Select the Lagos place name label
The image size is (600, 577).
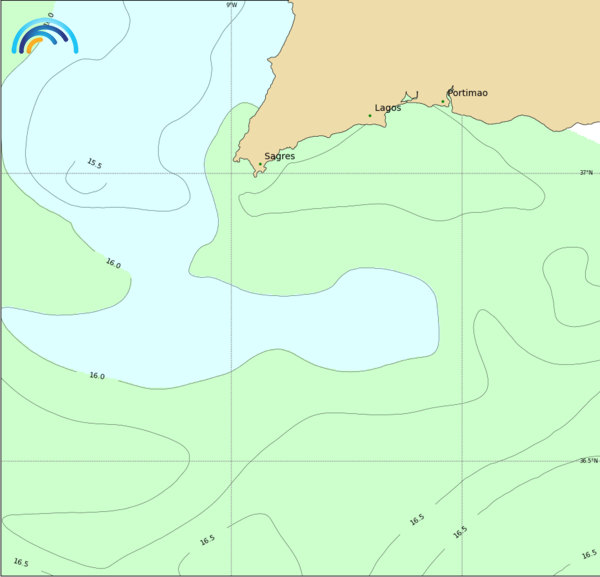[388, 108]
